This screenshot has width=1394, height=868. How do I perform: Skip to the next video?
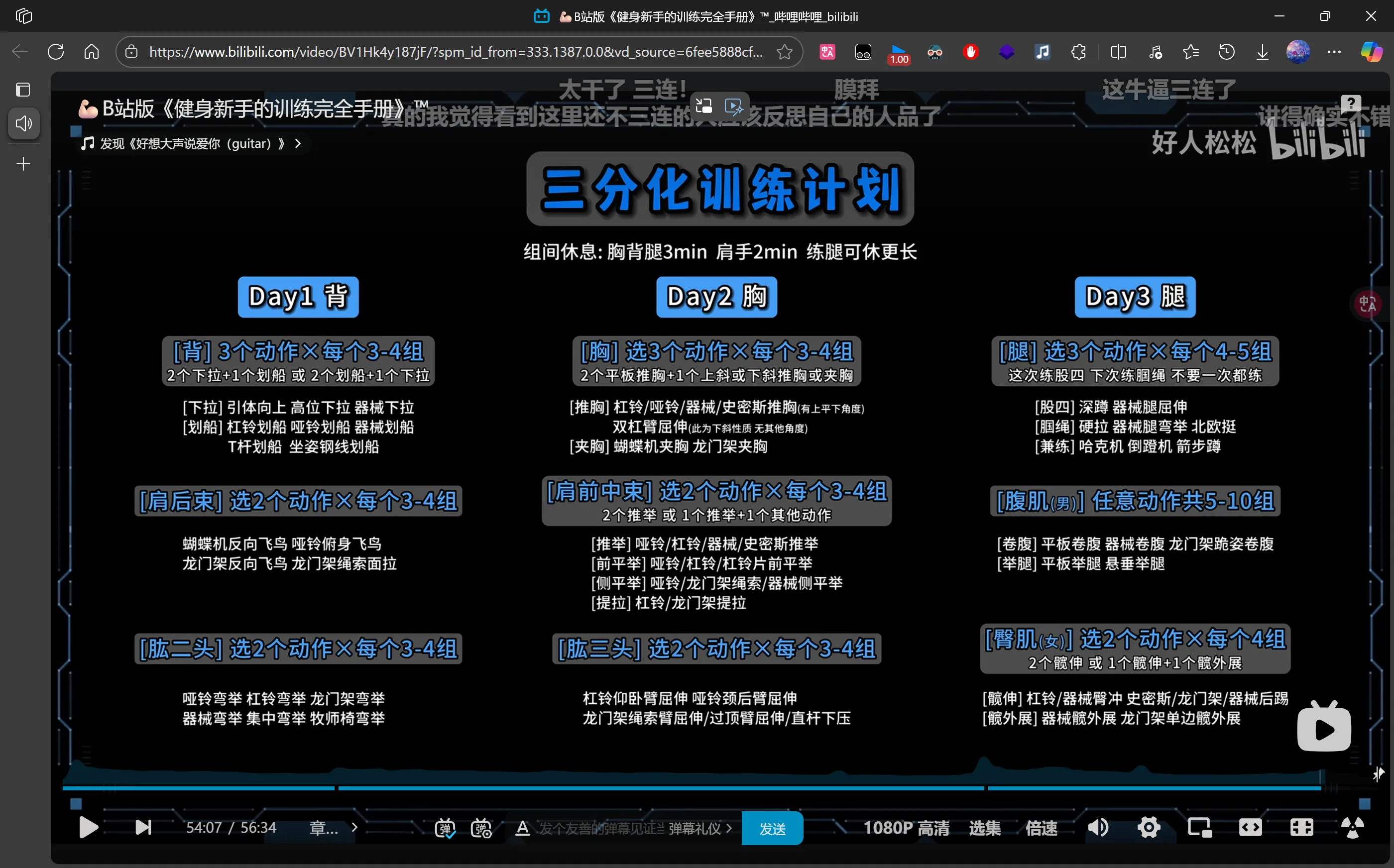(143, 827)
